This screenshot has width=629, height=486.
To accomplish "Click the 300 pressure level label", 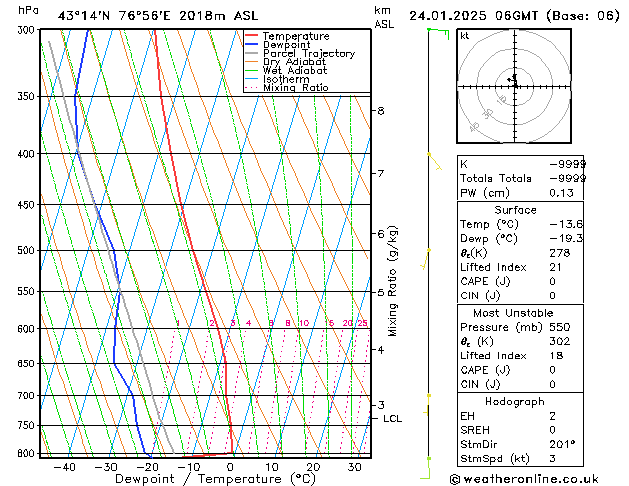I will [28, 30].
